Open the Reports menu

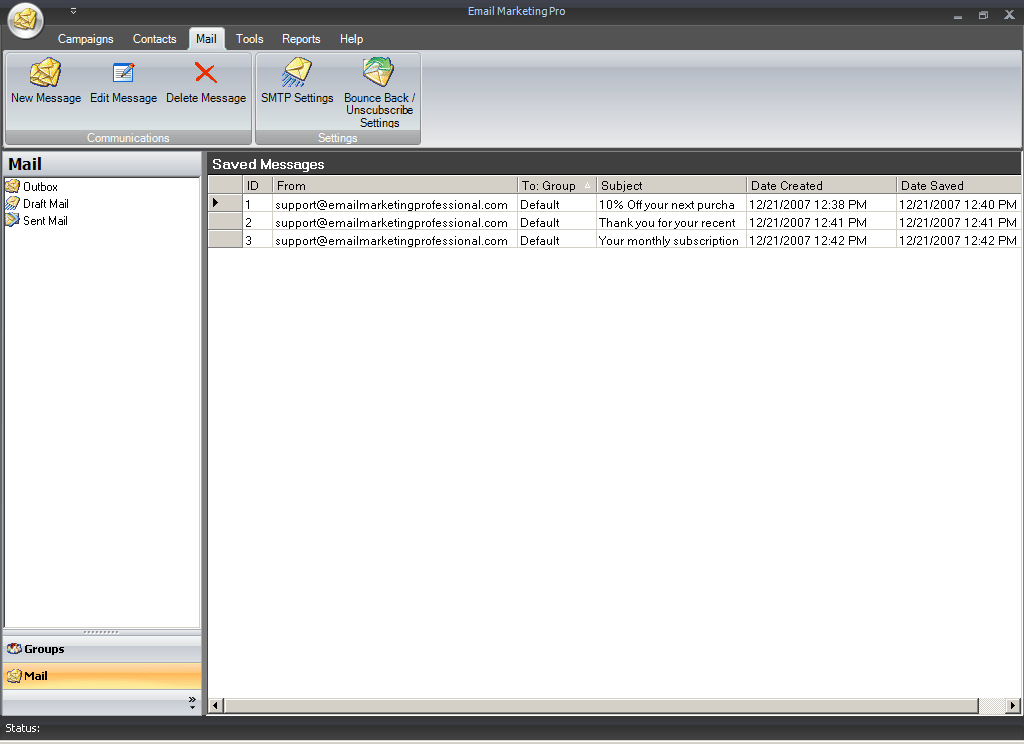[x=301, y=39]
